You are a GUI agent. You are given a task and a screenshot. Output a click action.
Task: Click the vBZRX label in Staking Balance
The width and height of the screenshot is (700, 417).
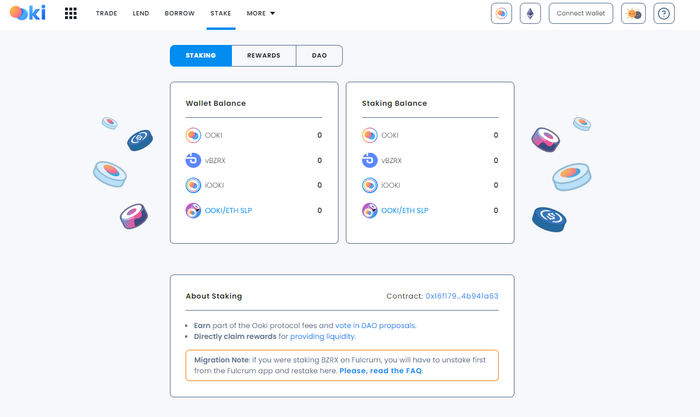(392, 160)
